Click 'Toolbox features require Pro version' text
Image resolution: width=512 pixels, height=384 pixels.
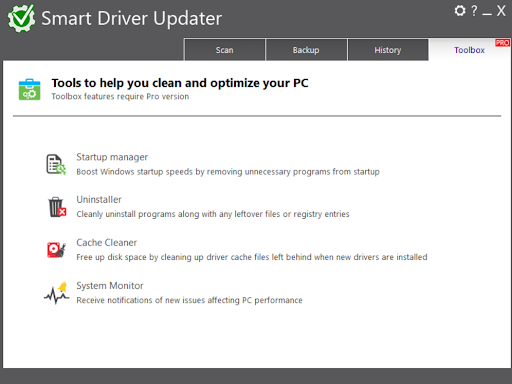(x=120, y=96)
